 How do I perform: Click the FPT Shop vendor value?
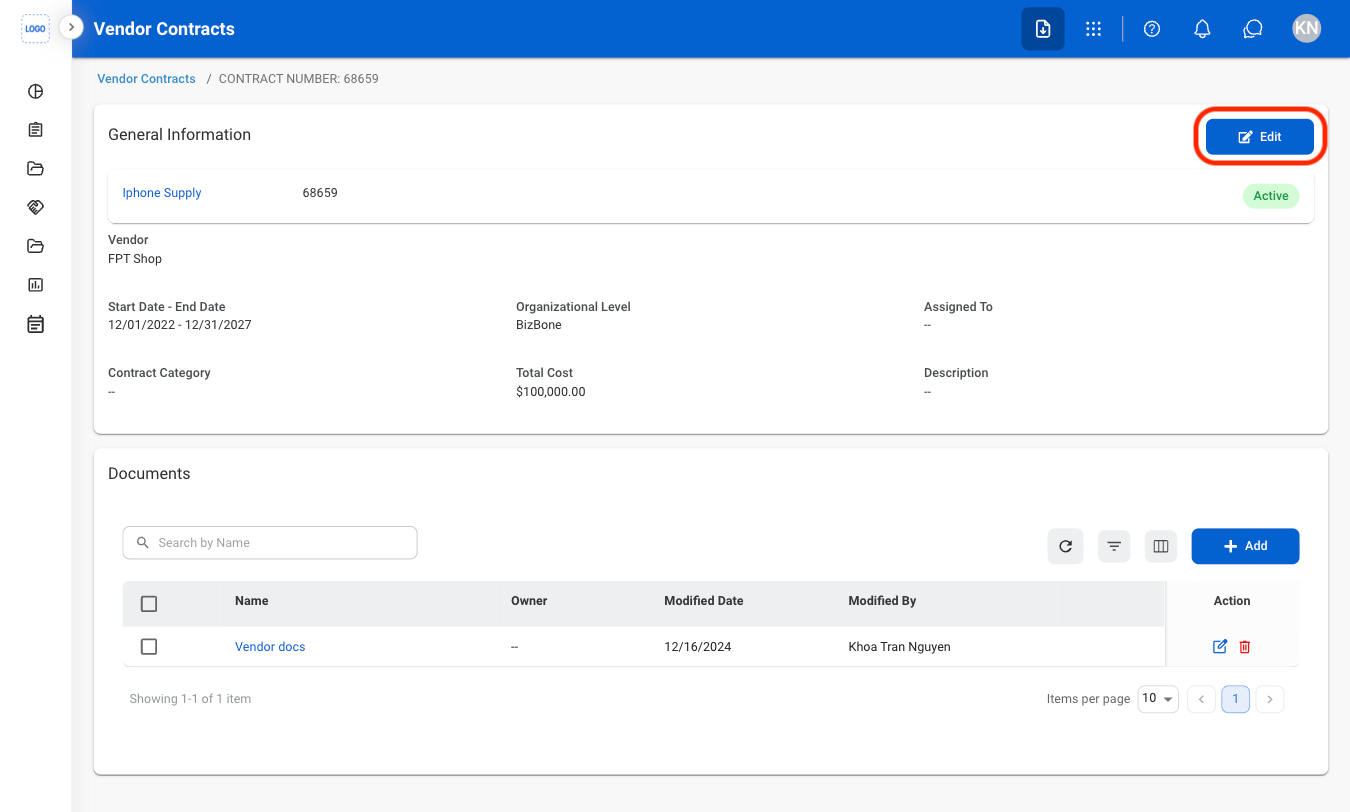coord(135,259)
